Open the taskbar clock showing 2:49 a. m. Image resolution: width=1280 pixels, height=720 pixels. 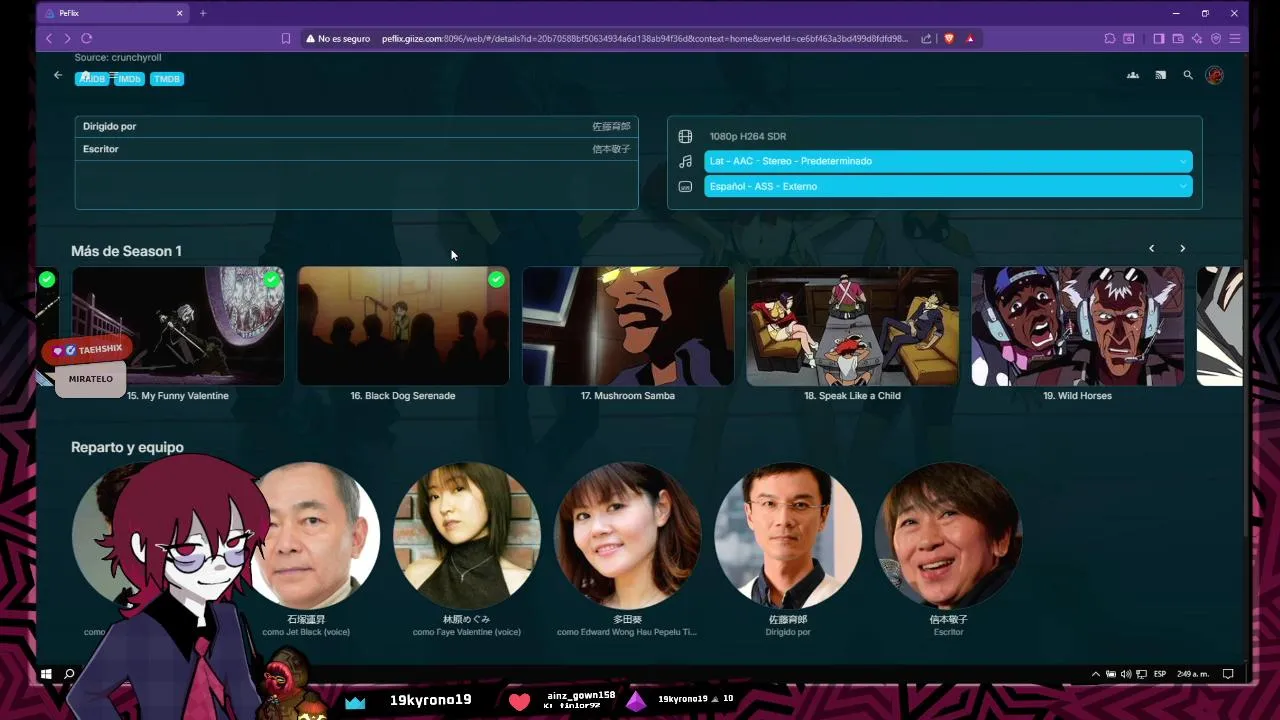pos(1193,674)
